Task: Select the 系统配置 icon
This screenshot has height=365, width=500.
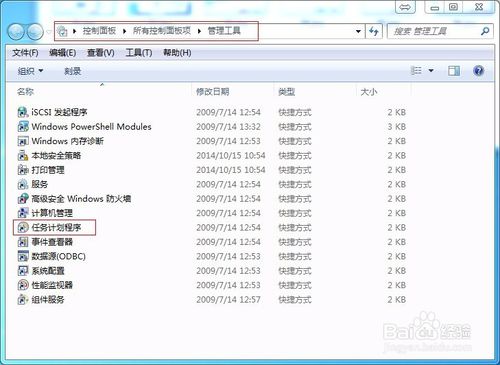Action: 23,271
